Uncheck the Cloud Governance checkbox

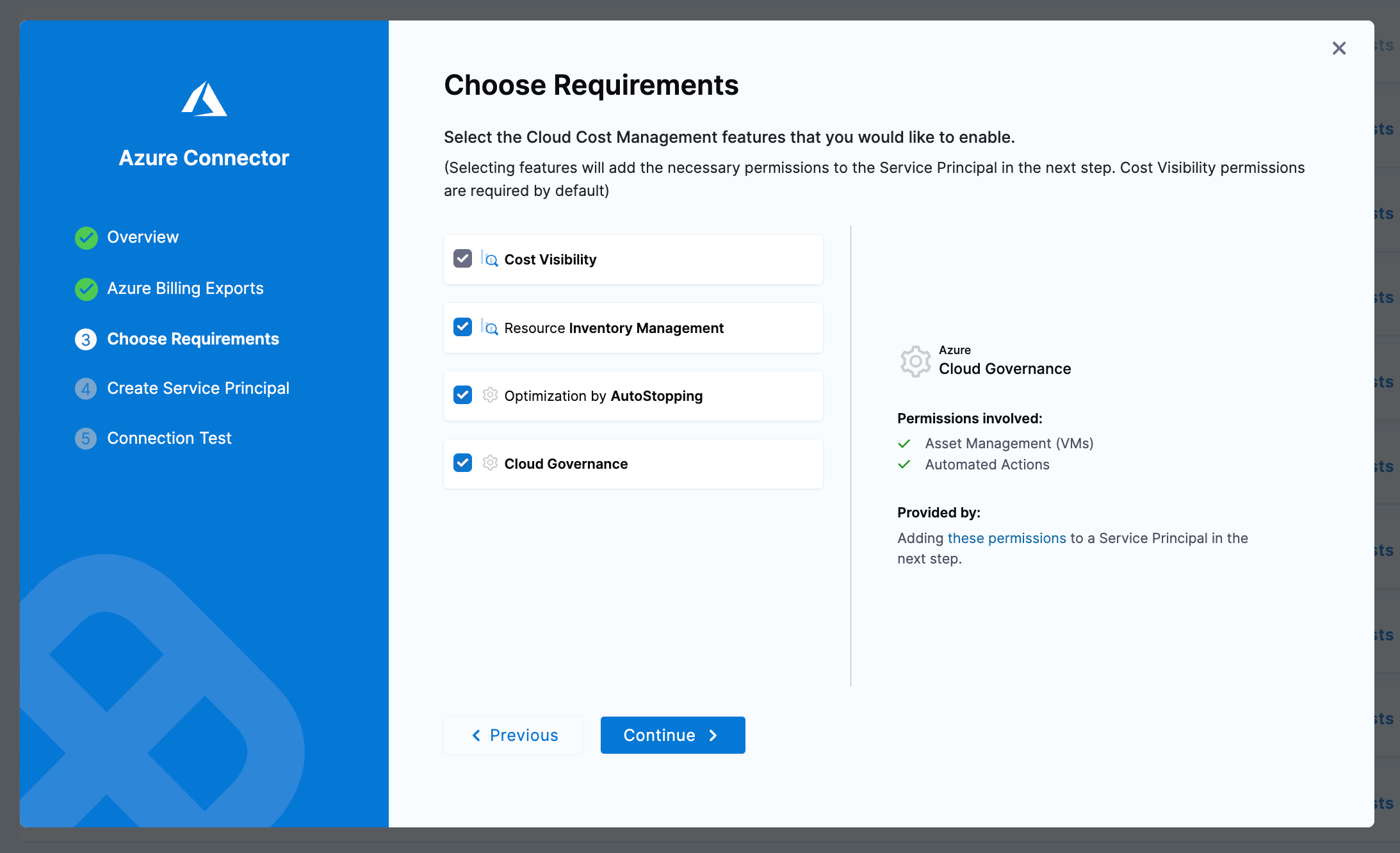click(462, 463)
